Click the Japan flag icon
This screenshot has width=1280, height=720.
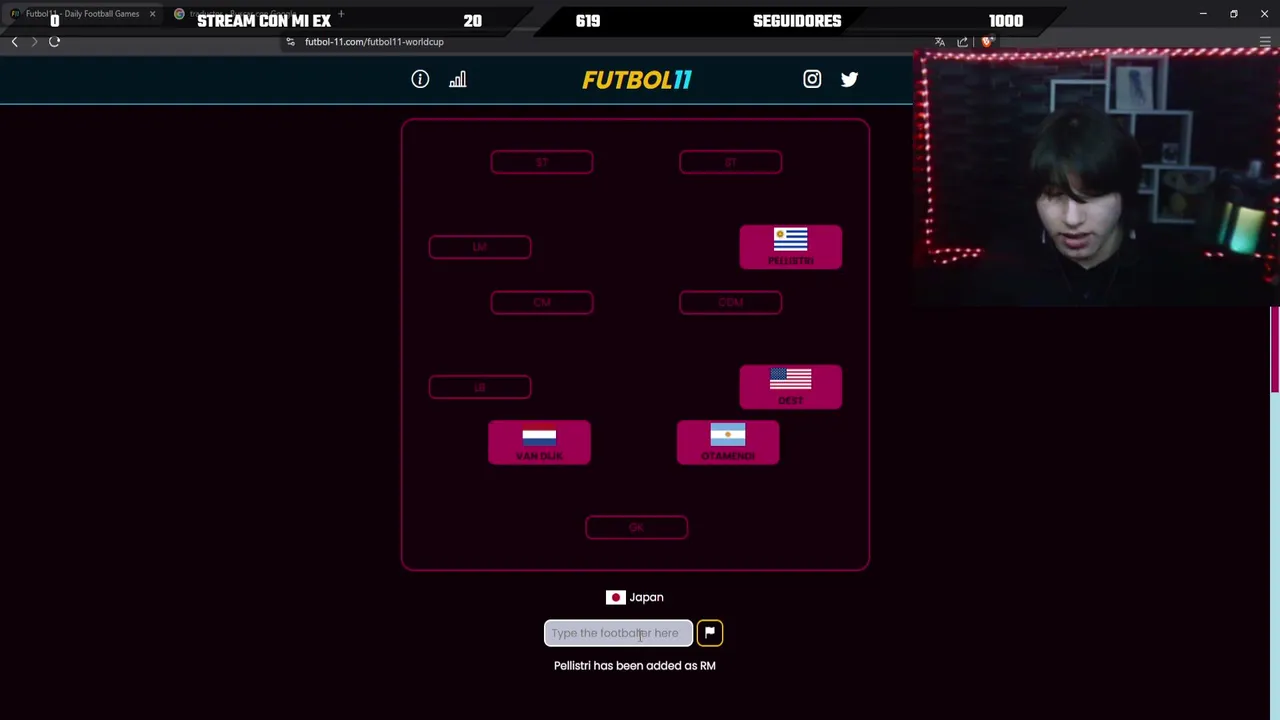tap(615, 597)
